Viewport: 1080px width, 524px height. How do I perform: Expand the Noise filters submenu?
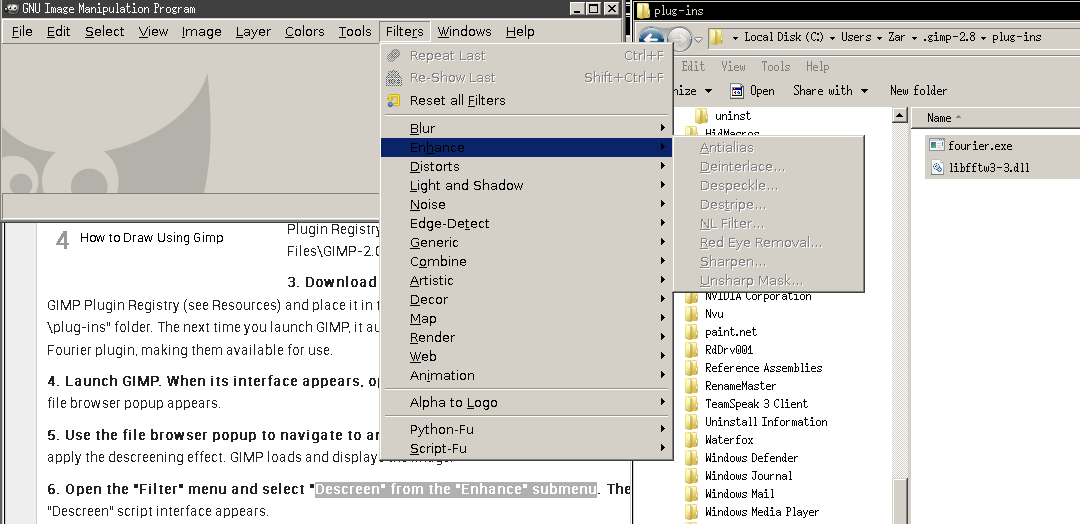pos(526,205)
